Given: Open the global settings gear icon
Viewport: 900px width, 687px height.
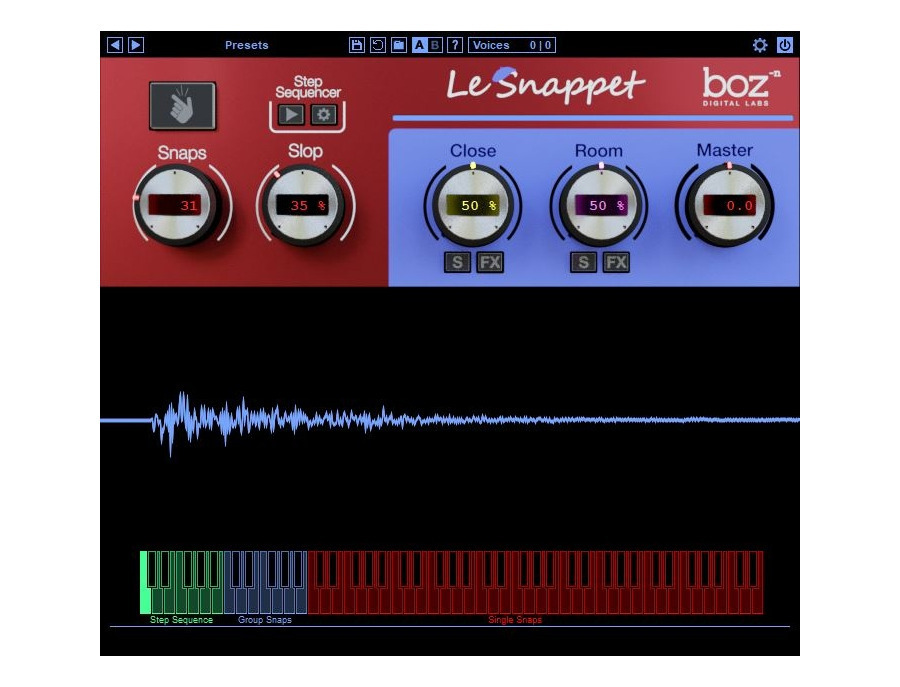Looking at the screenshot, I should (x=760, y=45).
